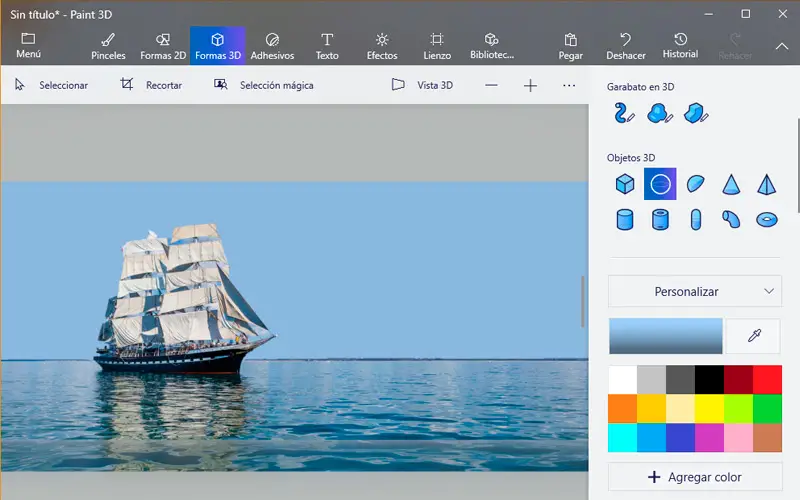Pick the cone 3D object
Viewport: 800px width, 500px height.
tap(731, 184)
